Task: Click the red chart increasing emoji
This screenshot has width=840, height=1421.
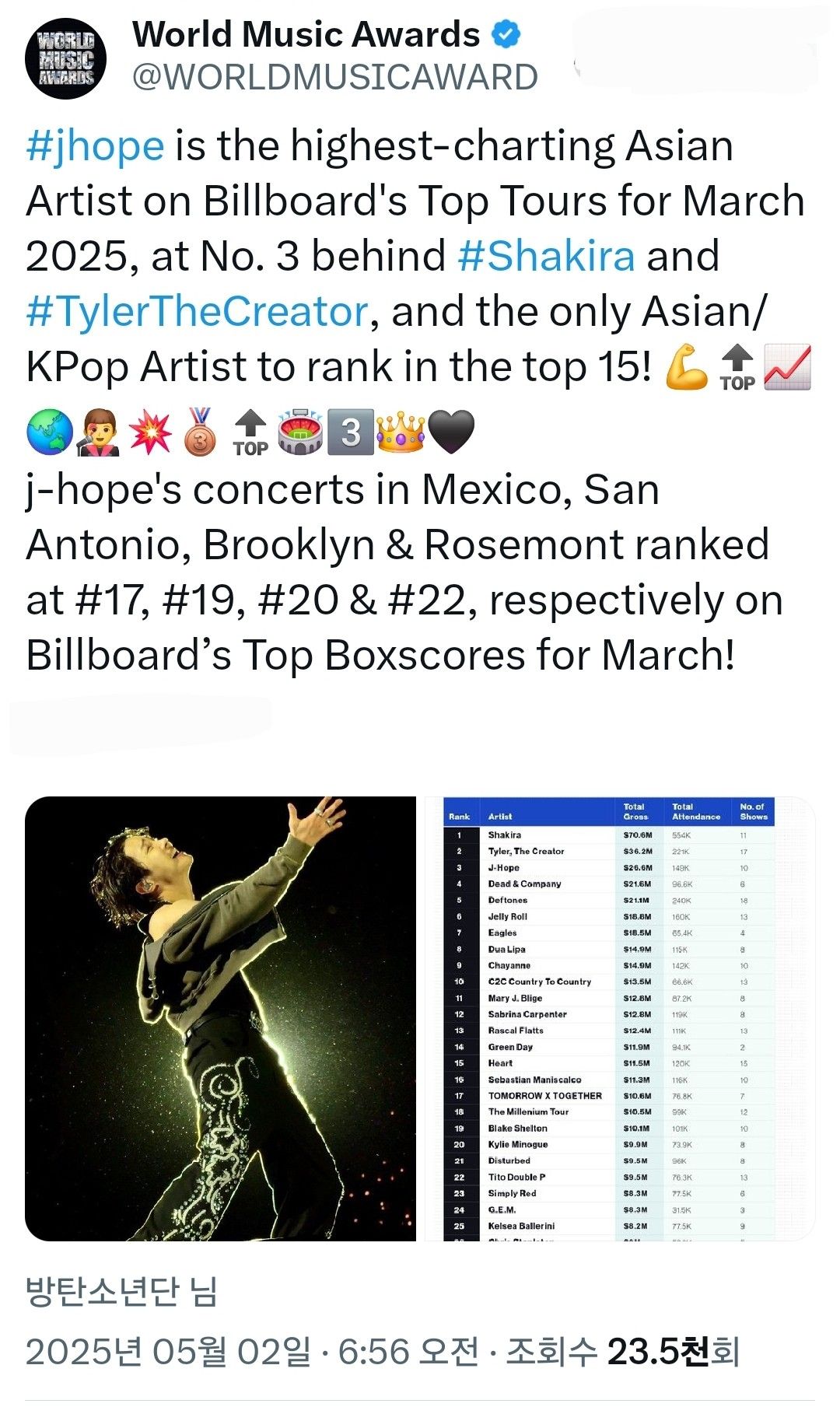Action: [788, 366]
